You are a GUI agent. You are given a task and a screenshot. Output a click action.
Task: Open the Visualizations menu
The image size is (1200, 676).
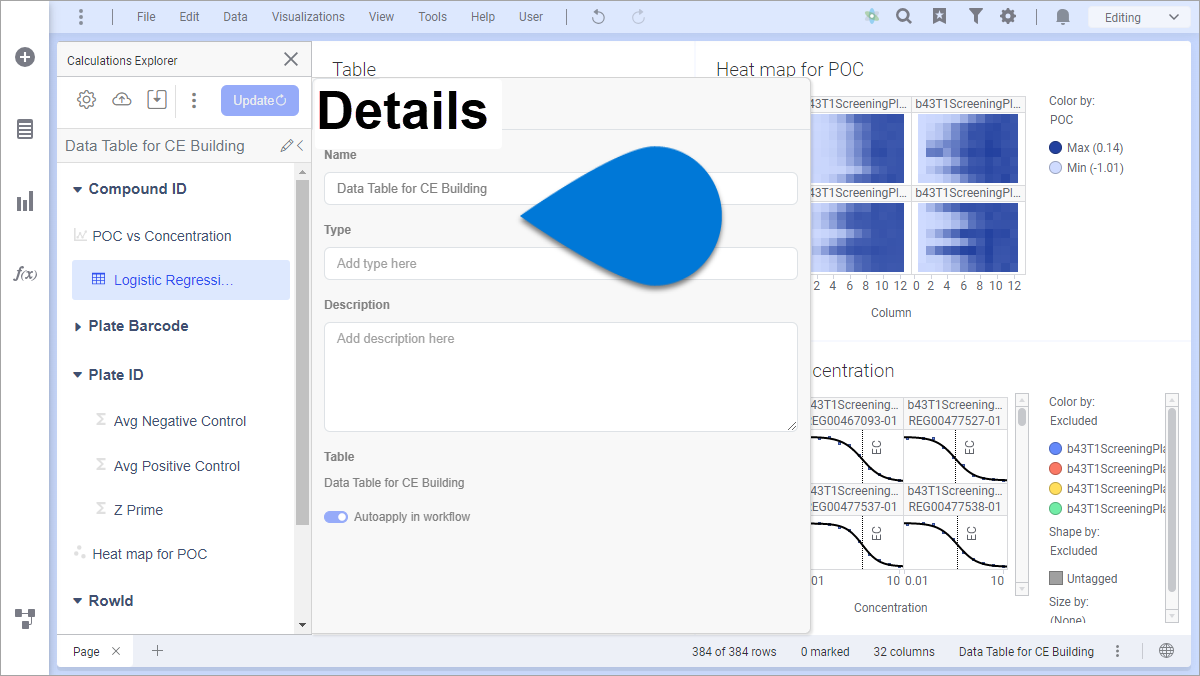[x=308, y=17]
